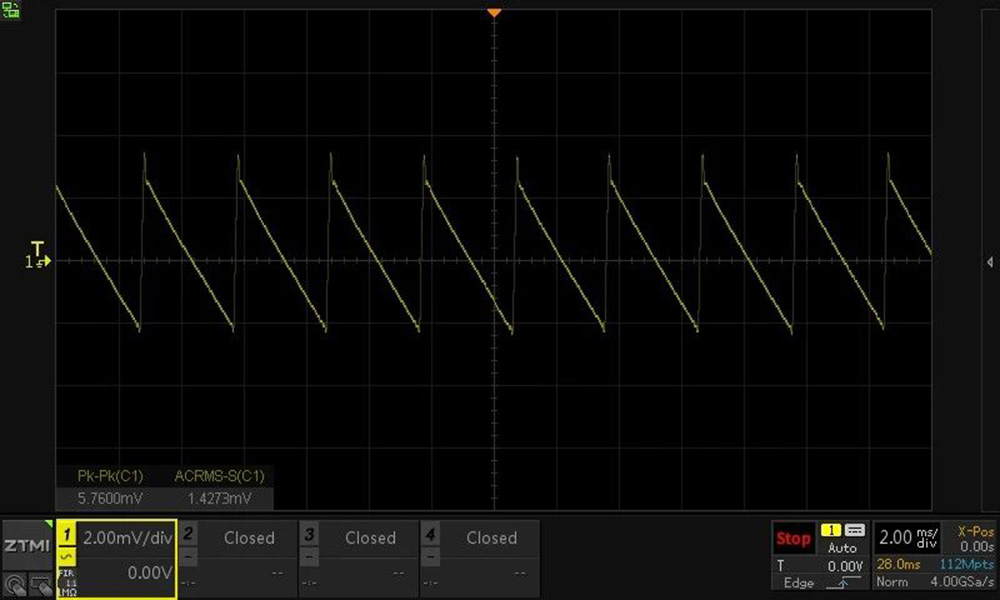Click the orange trigger position marker

point(492,13)
